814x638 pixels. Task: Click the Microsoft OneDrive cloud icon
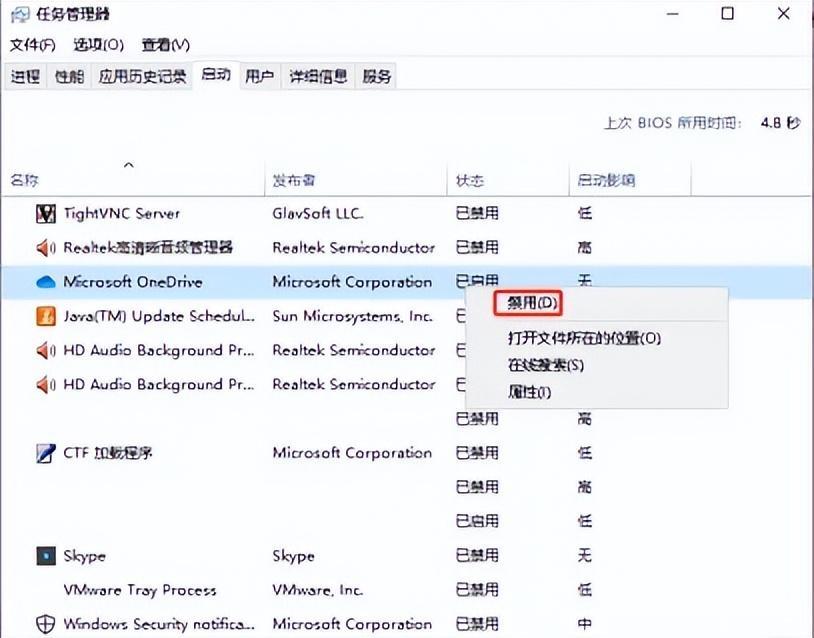pos(46,282)
